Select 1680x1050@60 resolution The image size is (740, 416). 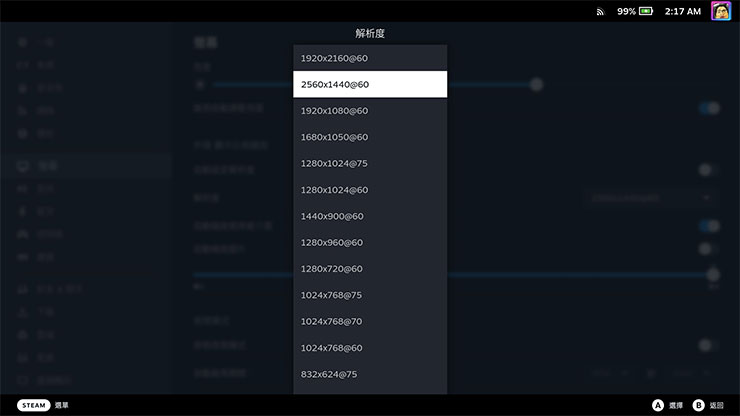point(370,137)
